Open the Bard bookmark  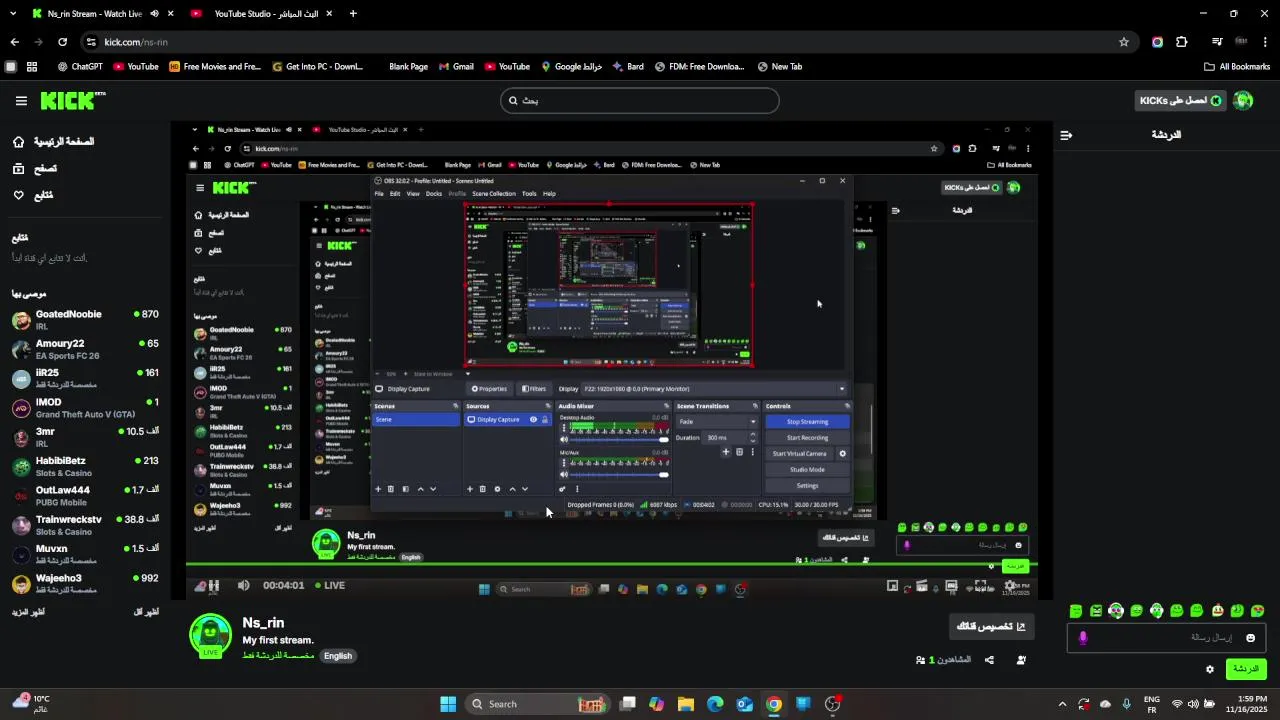[x=627, y=67]
